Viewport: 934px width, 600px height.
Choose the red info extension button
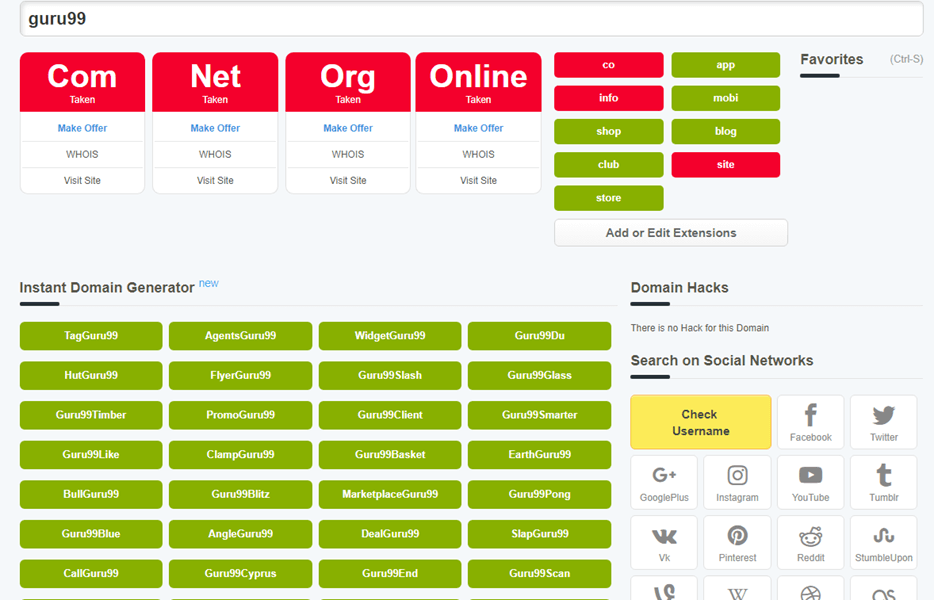coord(608,98)
